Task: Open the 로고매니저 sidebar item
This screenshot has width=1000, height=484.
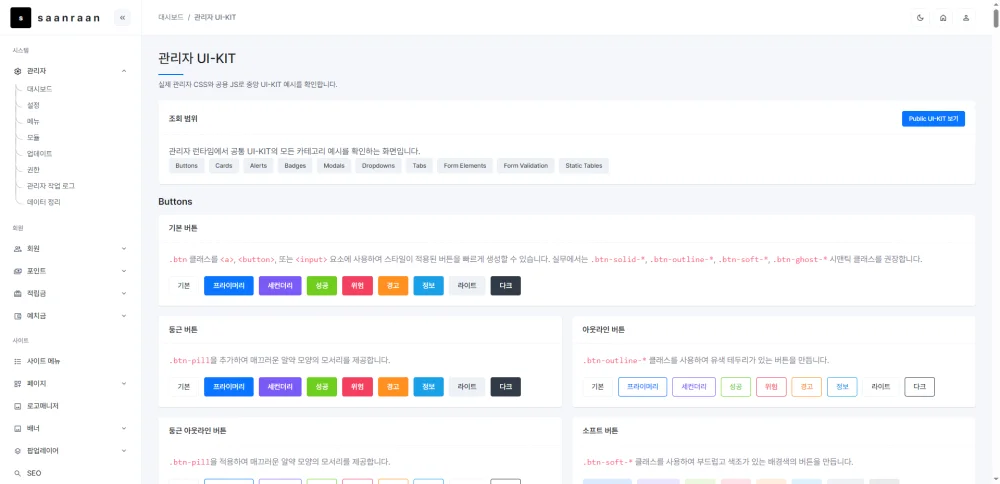Action: pos(70,406)
